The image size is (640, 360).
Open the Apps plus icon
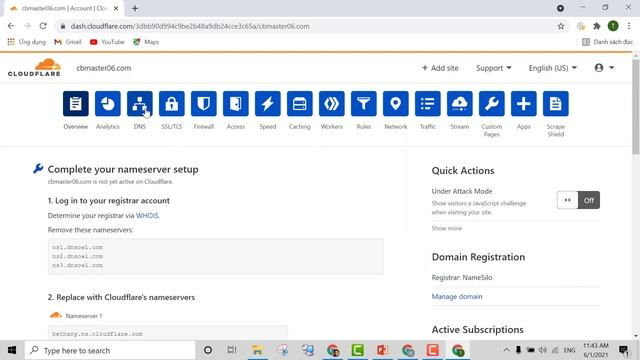(524, 104)
